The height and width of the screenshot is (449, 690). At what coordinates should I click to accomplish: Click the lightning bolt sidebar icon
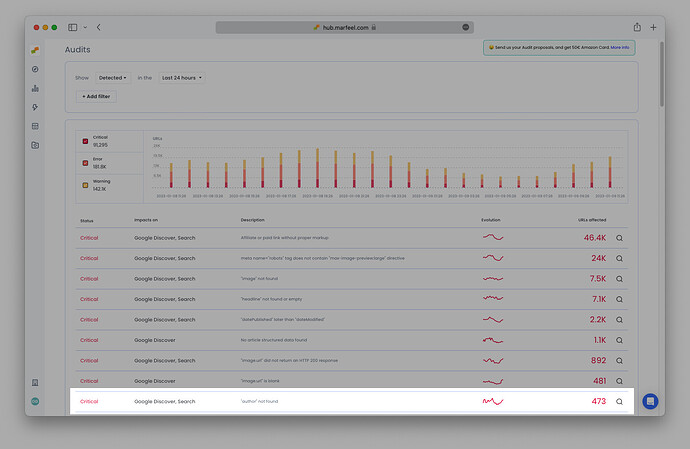35,107
